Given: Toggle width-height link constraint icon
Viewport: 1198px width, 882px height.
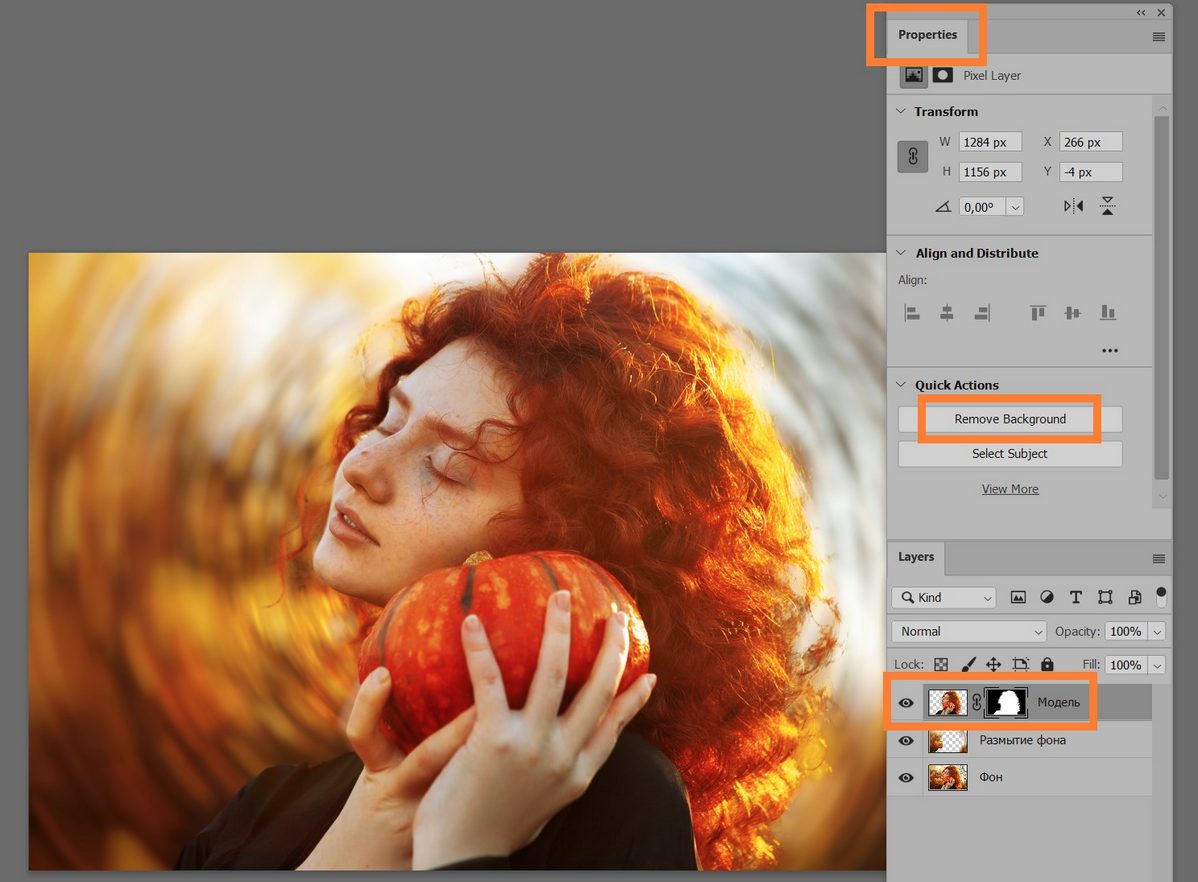Looking at the screenshot, I should (x=912, y=157).
